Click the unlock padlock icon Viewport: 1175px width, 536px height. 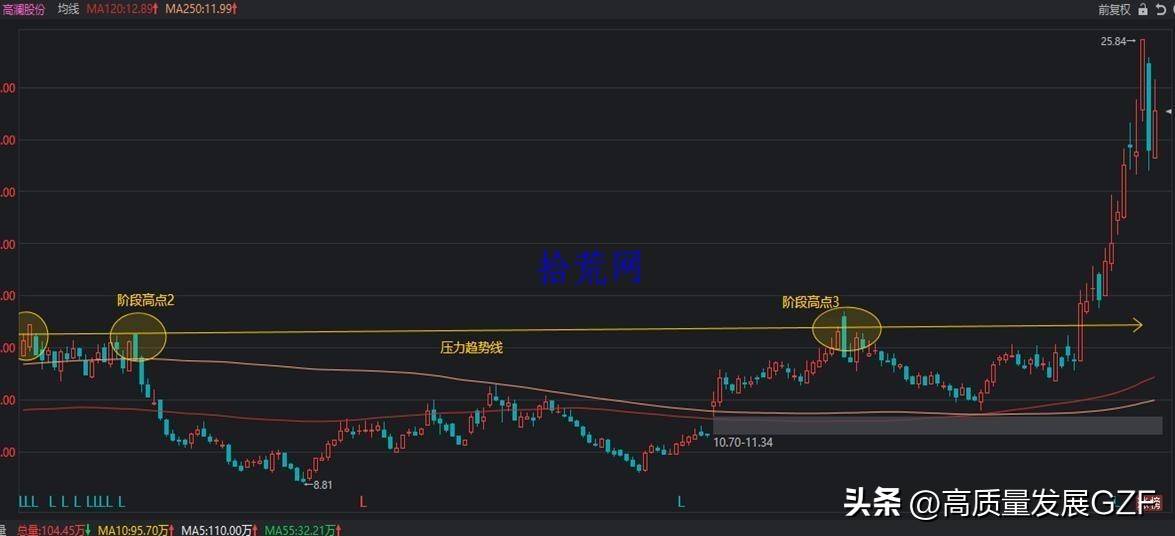pos(1143,10)
